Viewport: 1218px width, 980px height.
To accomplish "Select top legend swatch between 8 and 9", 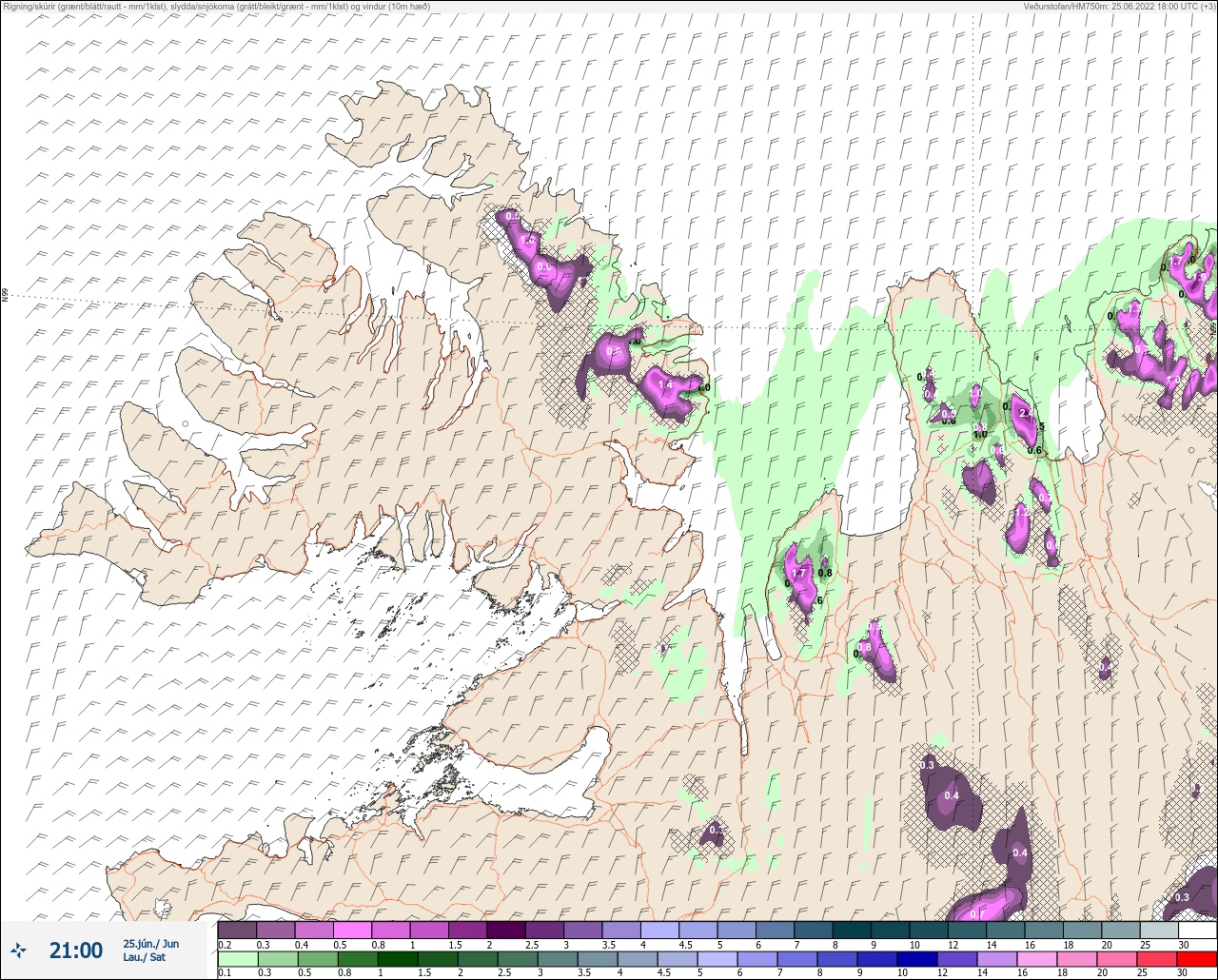I will (853, 930).
